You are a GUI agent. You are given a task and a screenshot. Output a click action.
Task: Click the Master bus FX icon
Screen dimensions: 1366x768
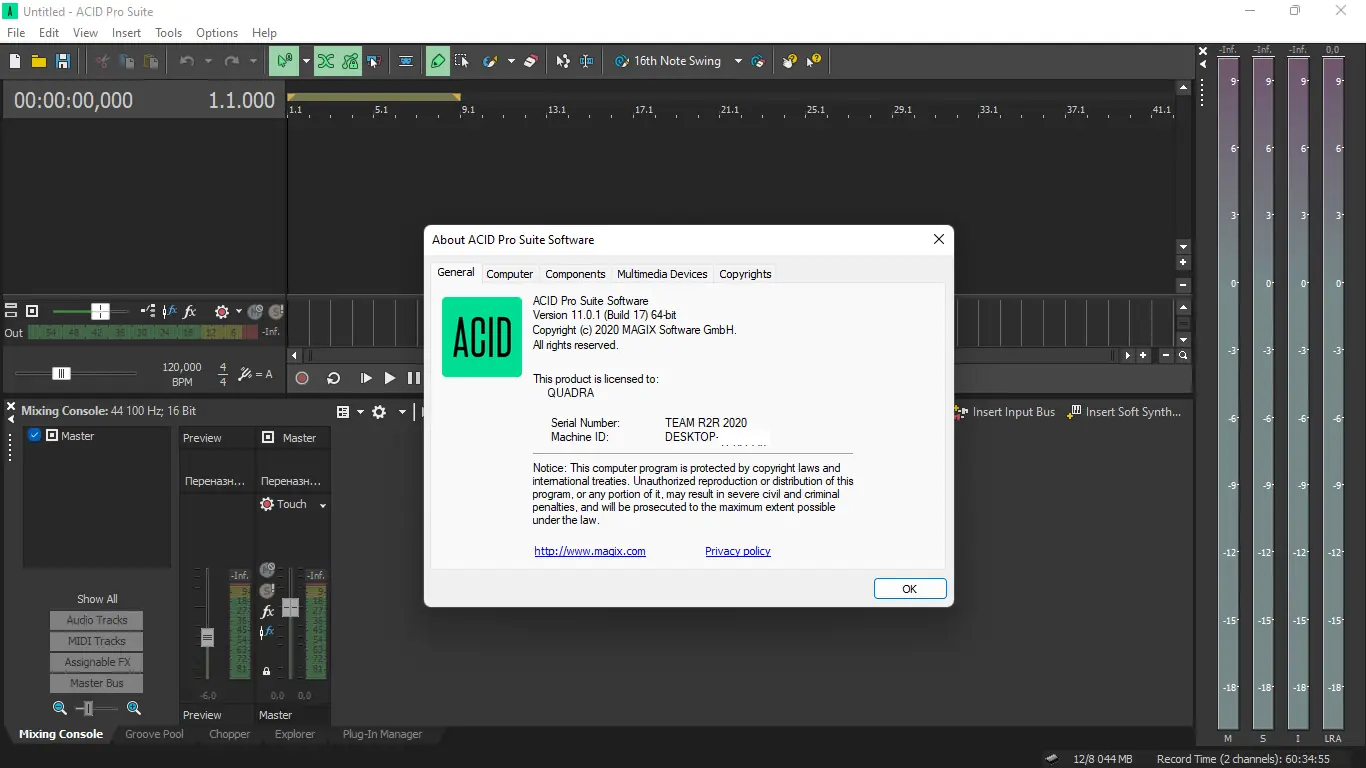267,611
